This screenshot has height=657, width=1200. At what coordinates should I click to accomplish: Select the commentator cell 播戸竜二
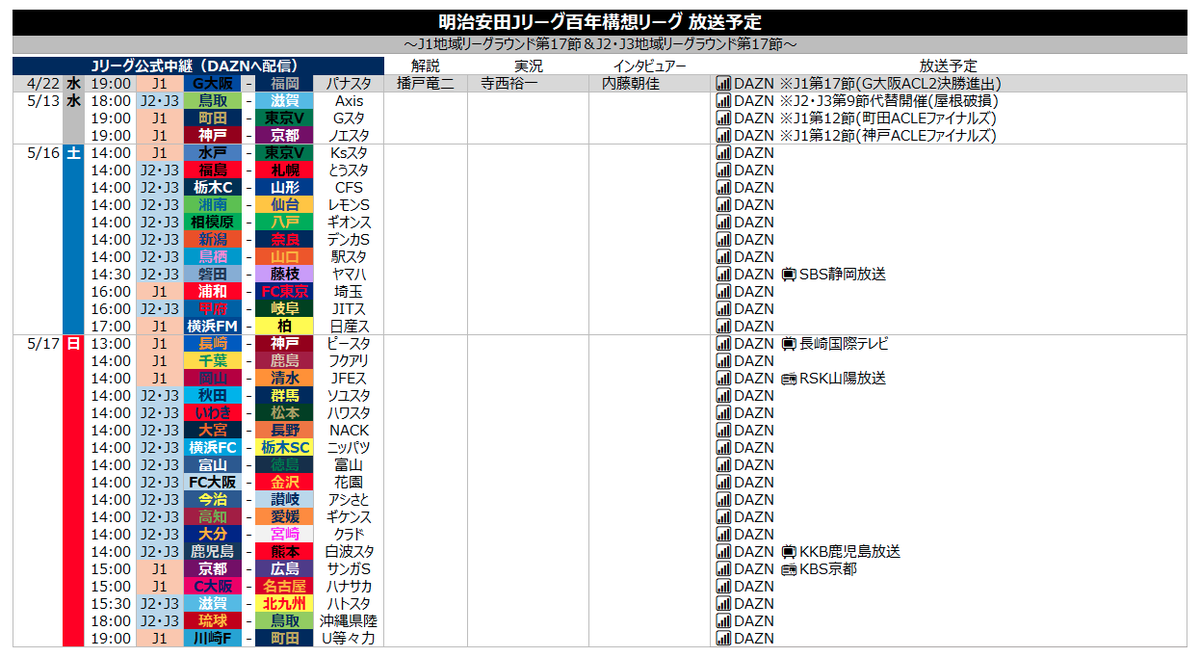[426, 84]
